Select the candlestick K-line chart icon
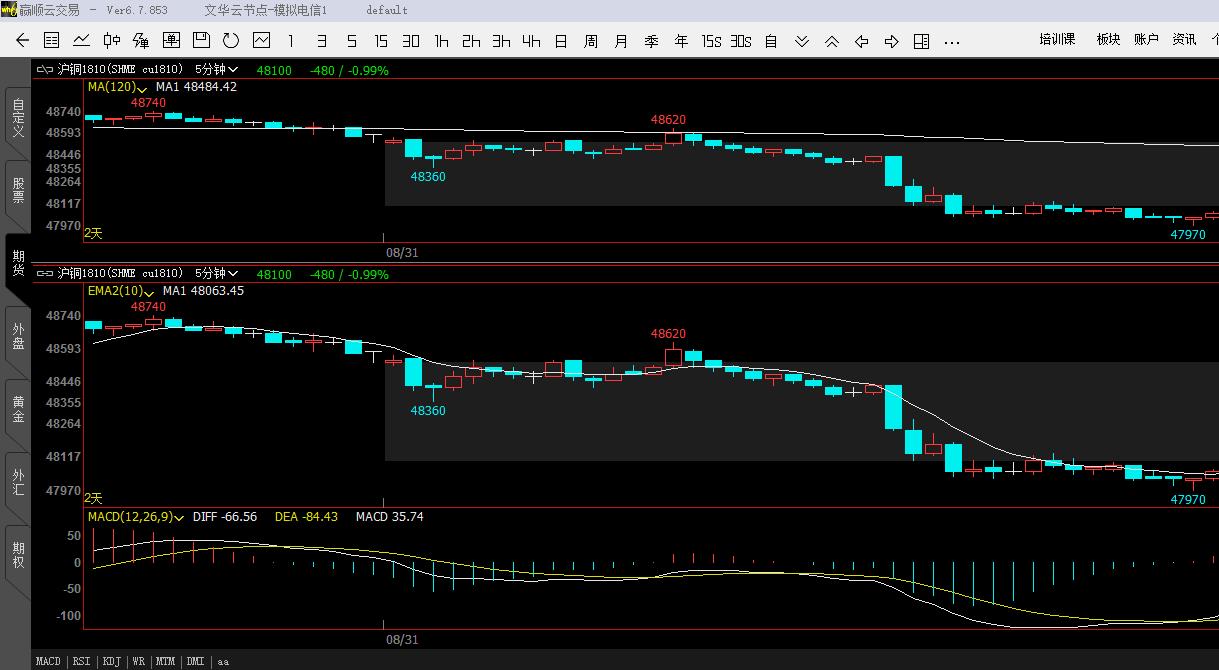The height and width of the screenshot is (670, 1219). coord(111,41)
